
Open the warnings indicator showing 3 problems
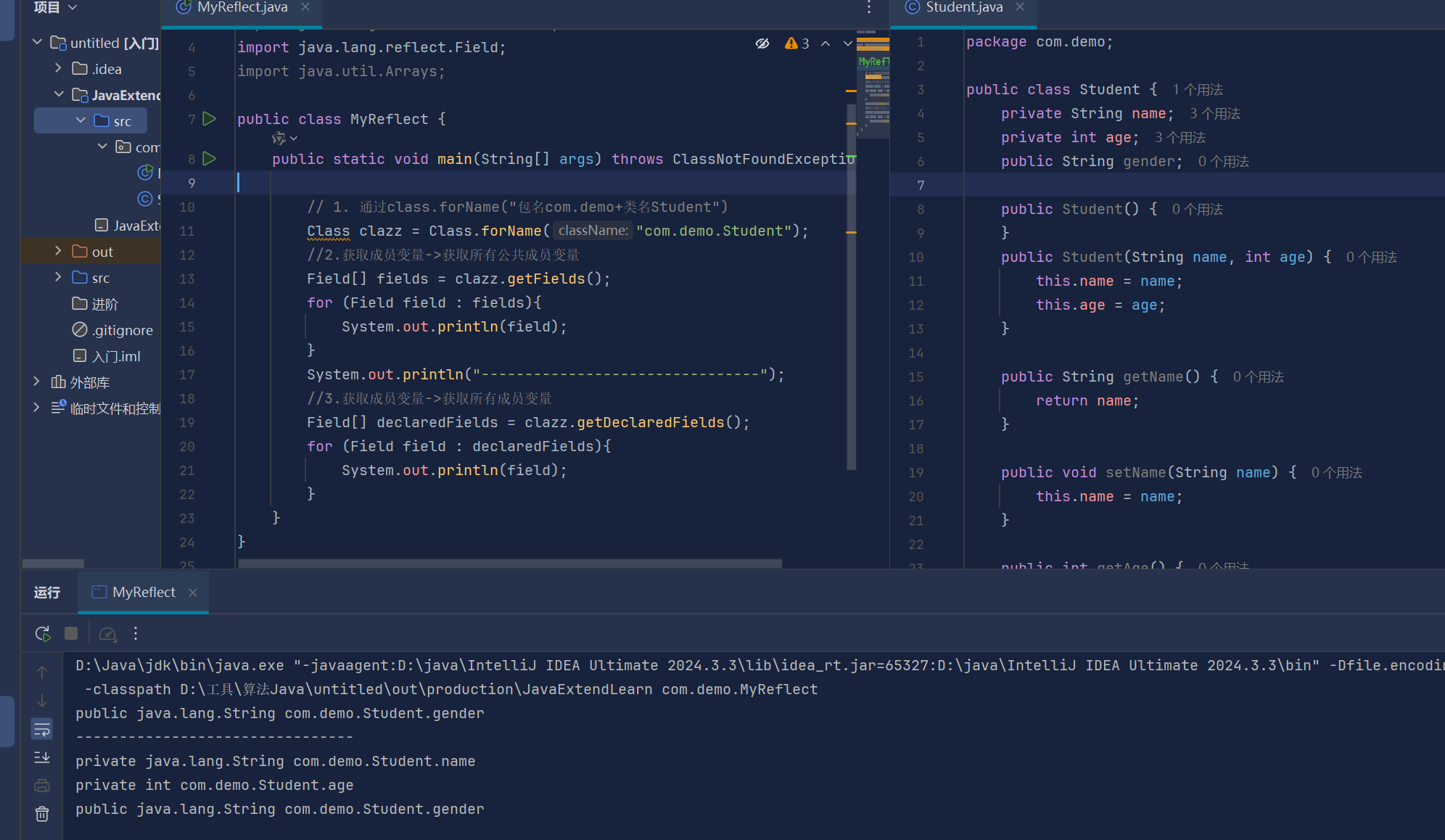[x=796, y=44]
